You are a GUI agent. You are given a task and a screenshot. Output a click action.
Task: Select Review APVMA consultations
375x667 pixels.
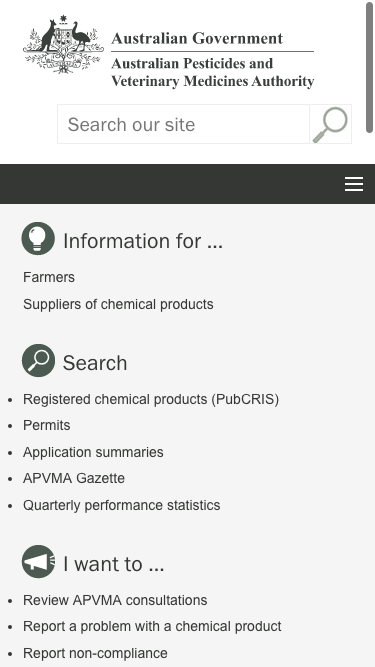pos(115,600)
